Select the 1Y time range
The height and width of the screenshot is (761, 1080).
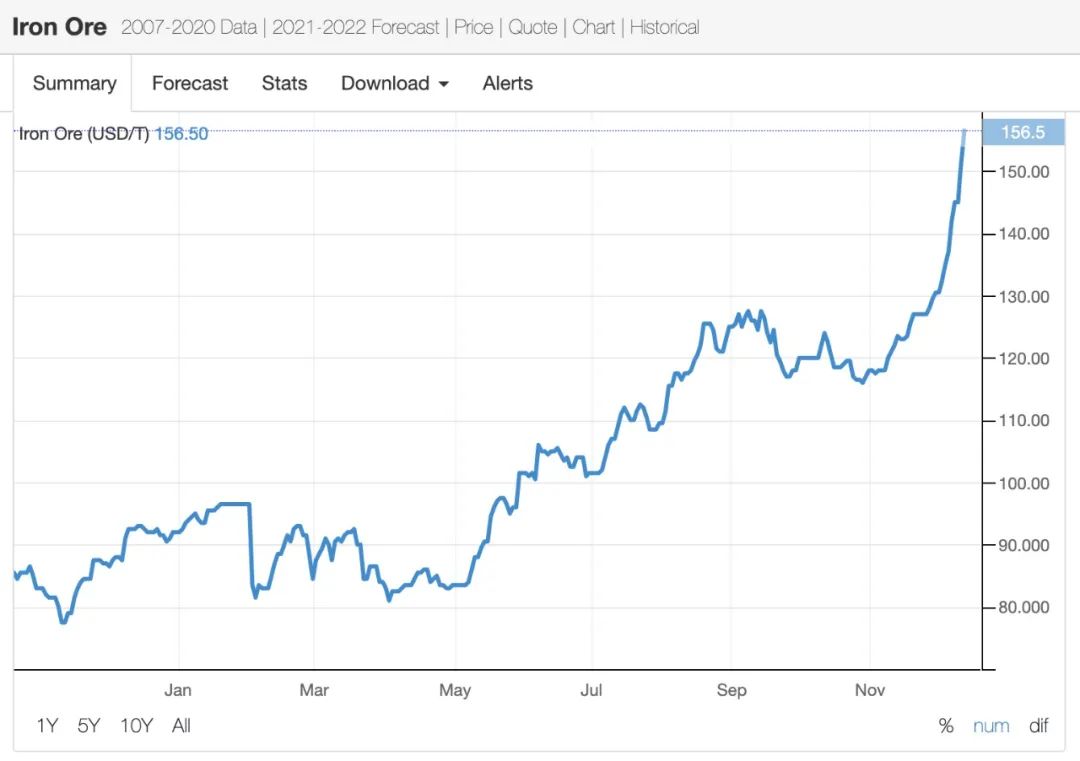tap(47, 725)
